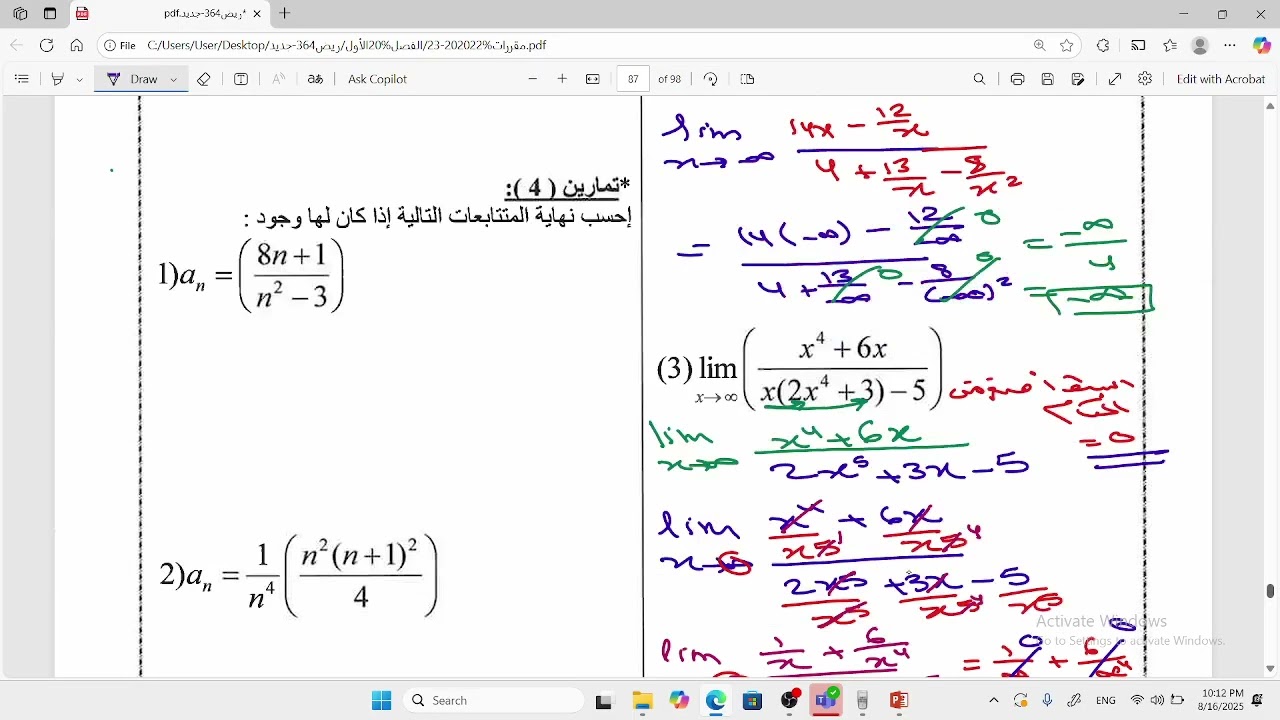Print the PDF document

point(1017,79)
